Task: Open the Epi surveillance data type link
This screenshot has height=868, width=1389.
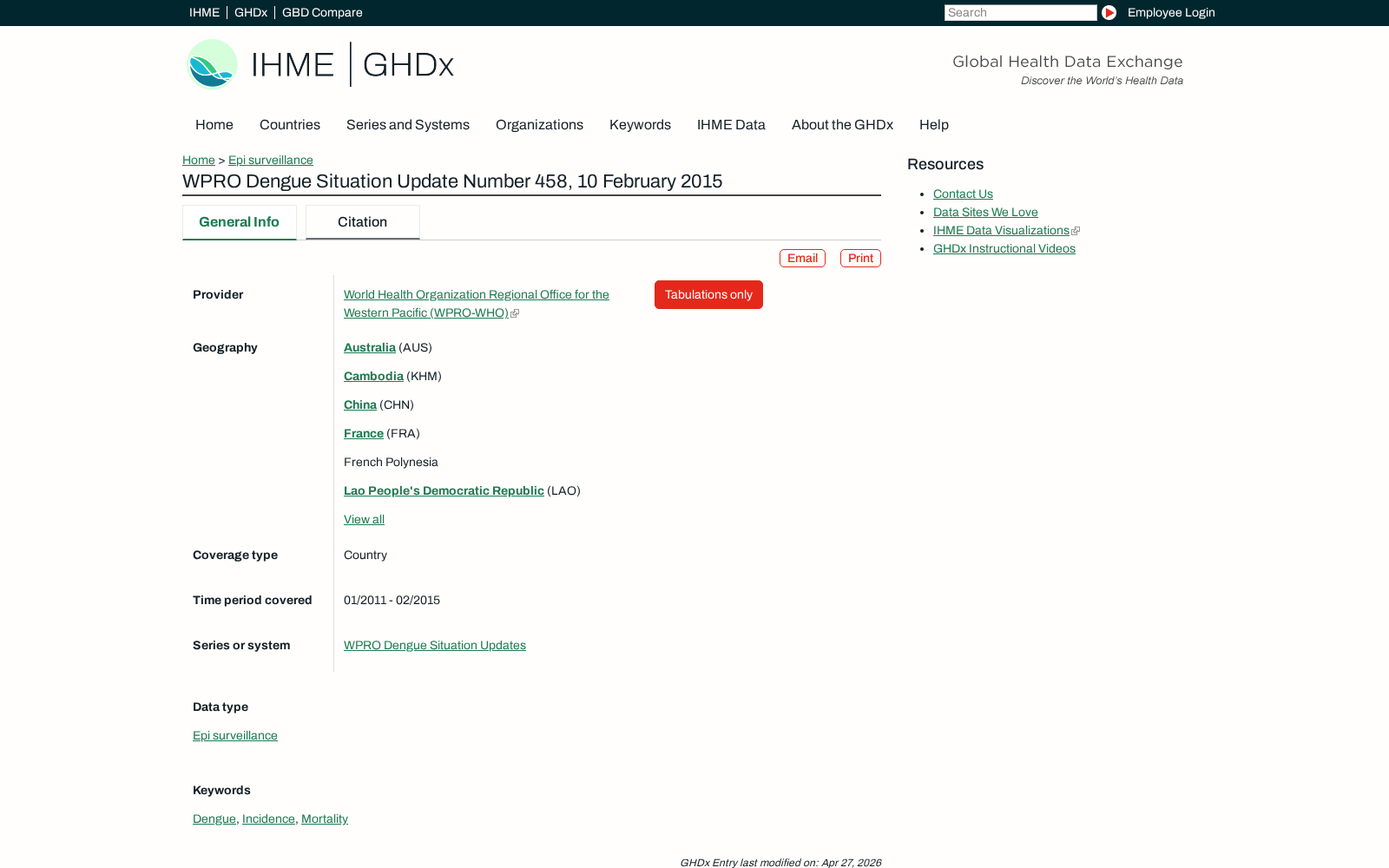Action: point(235,735)
